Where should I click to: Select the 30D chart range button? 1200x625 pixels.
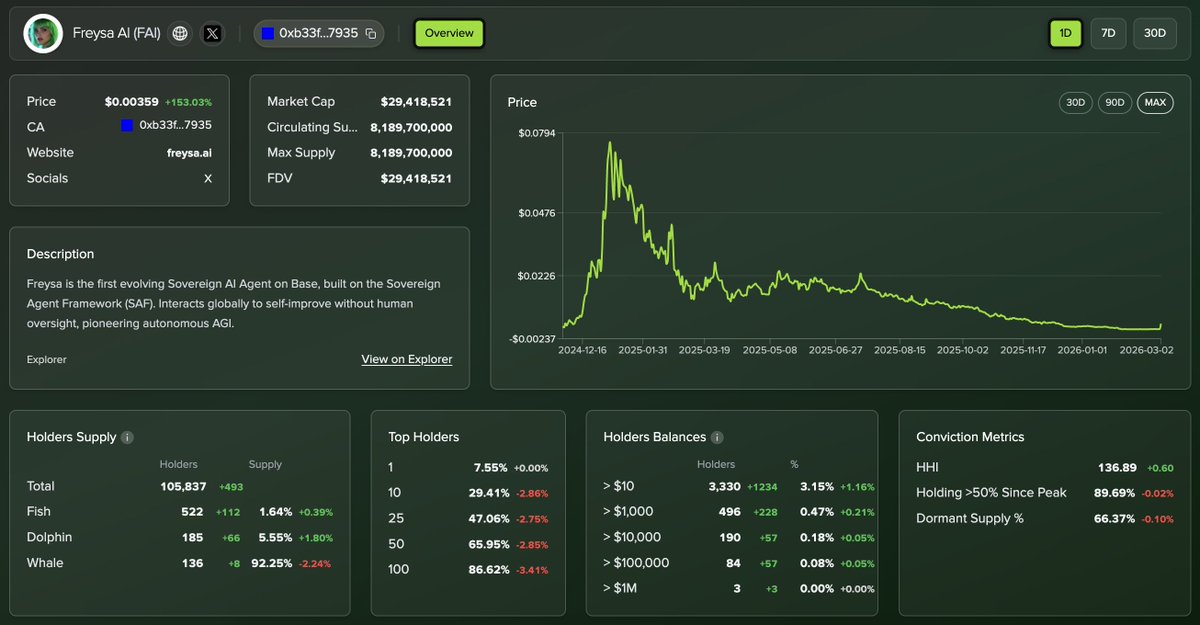tap(1075, 102)
